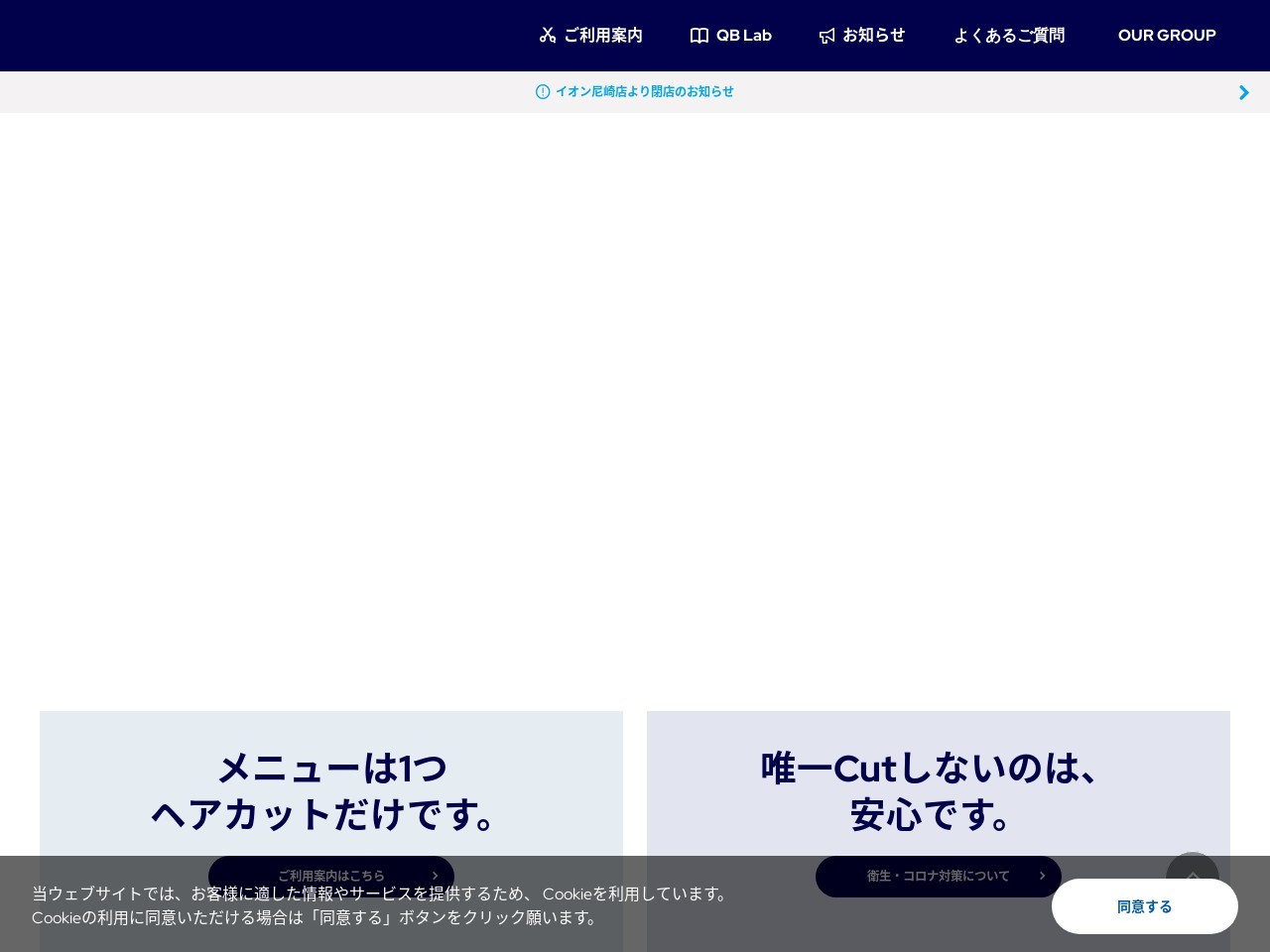Click the メニューは1つ ヘアカットだけです heading
Screen dimensions: 1270x952
point(331,791)
